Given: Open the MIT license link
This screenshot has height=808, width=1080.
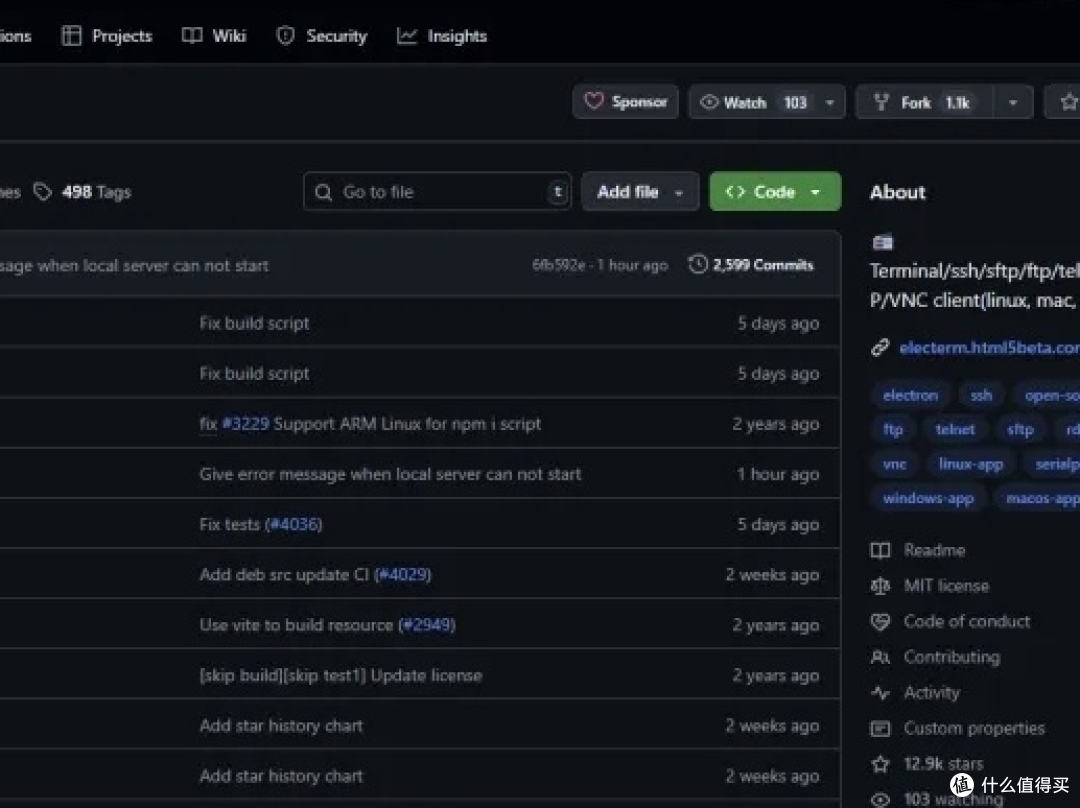Looking at the screenshot, I should pos(946,586).
